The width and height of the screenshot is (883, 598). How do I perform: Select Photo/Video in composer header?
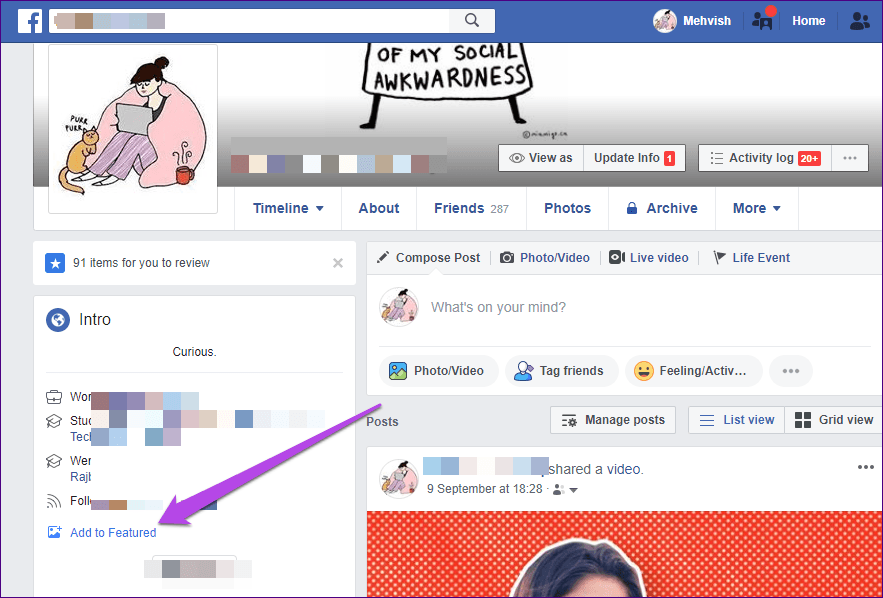point(545,258)
